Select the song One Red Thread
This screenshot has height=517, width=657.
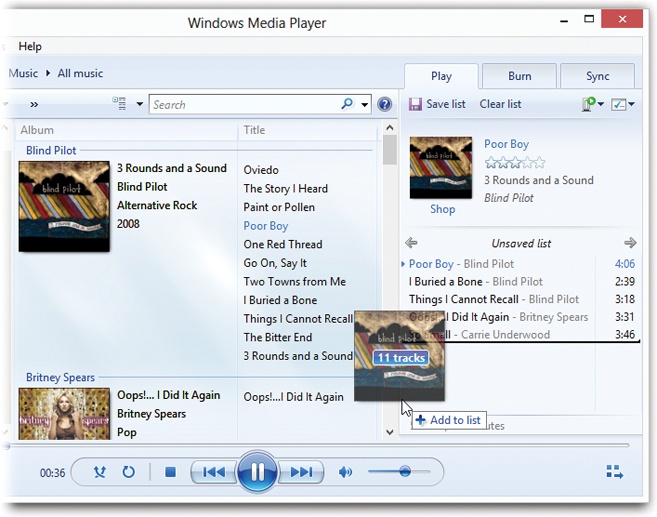click(283, 244)
